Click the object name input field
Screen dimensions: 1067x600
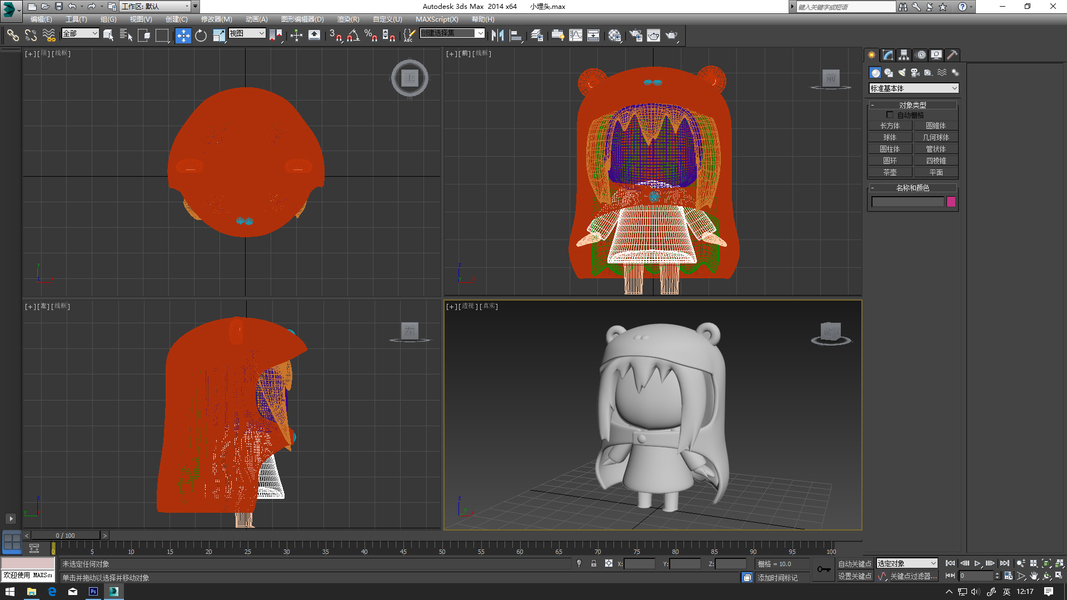tap(908, 202)
